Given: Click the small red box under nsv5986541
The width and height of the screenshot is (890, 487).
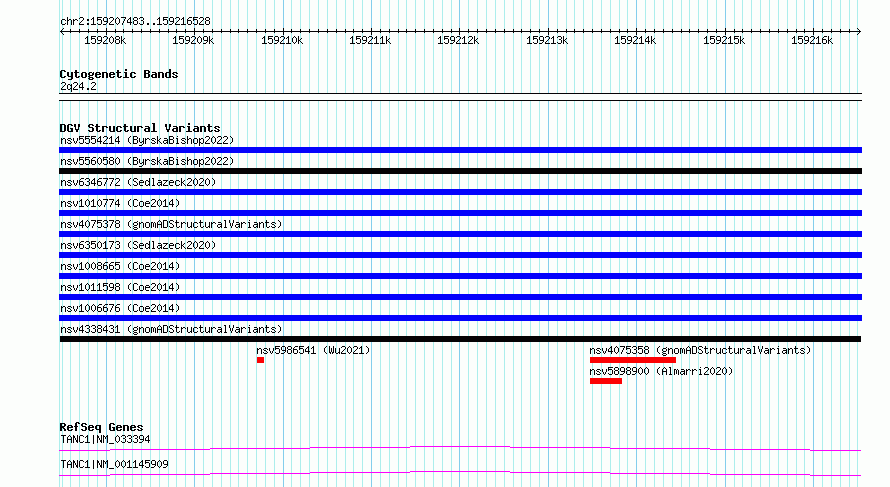Looking at the screenshot, I should click(x=260, y=360).
